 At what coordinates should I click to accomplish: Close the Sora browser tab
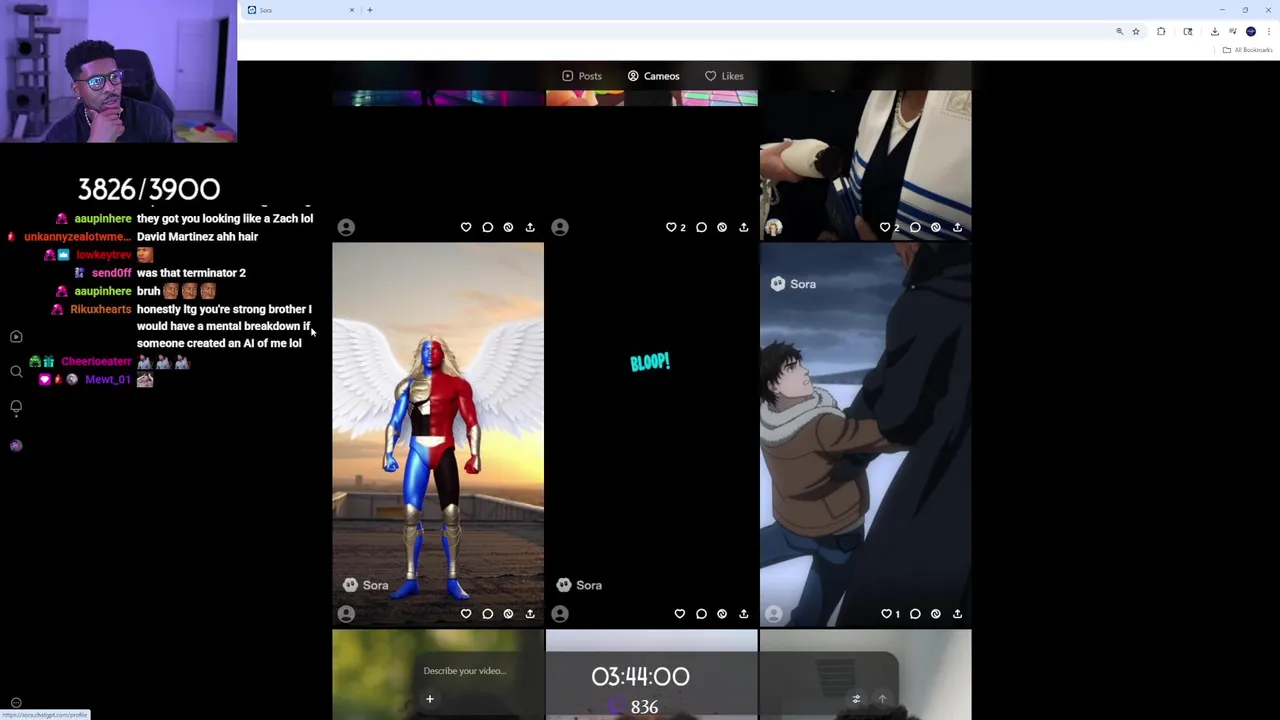(351, 10)
